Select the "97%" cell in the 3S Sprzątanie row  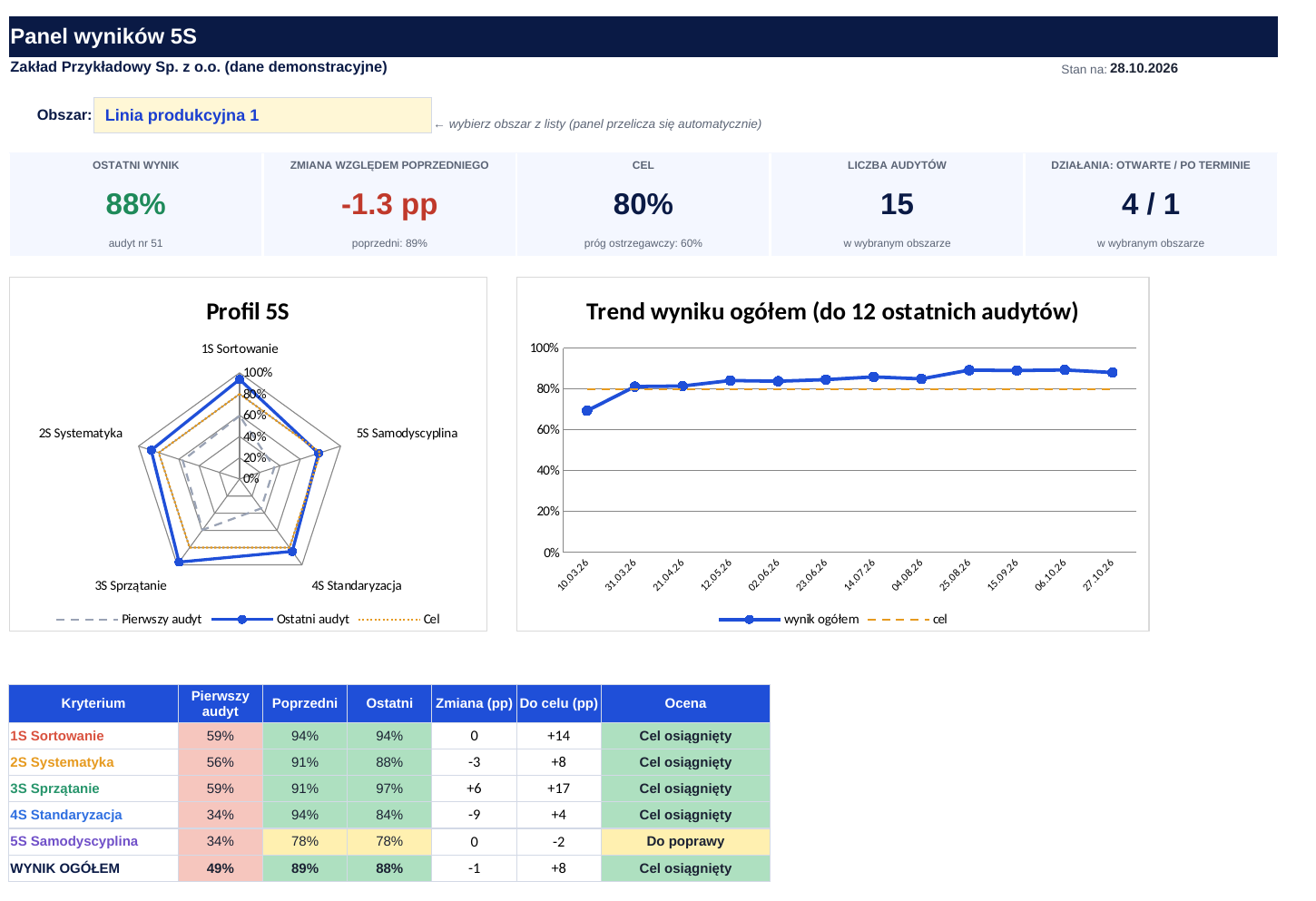coord(389,788)
